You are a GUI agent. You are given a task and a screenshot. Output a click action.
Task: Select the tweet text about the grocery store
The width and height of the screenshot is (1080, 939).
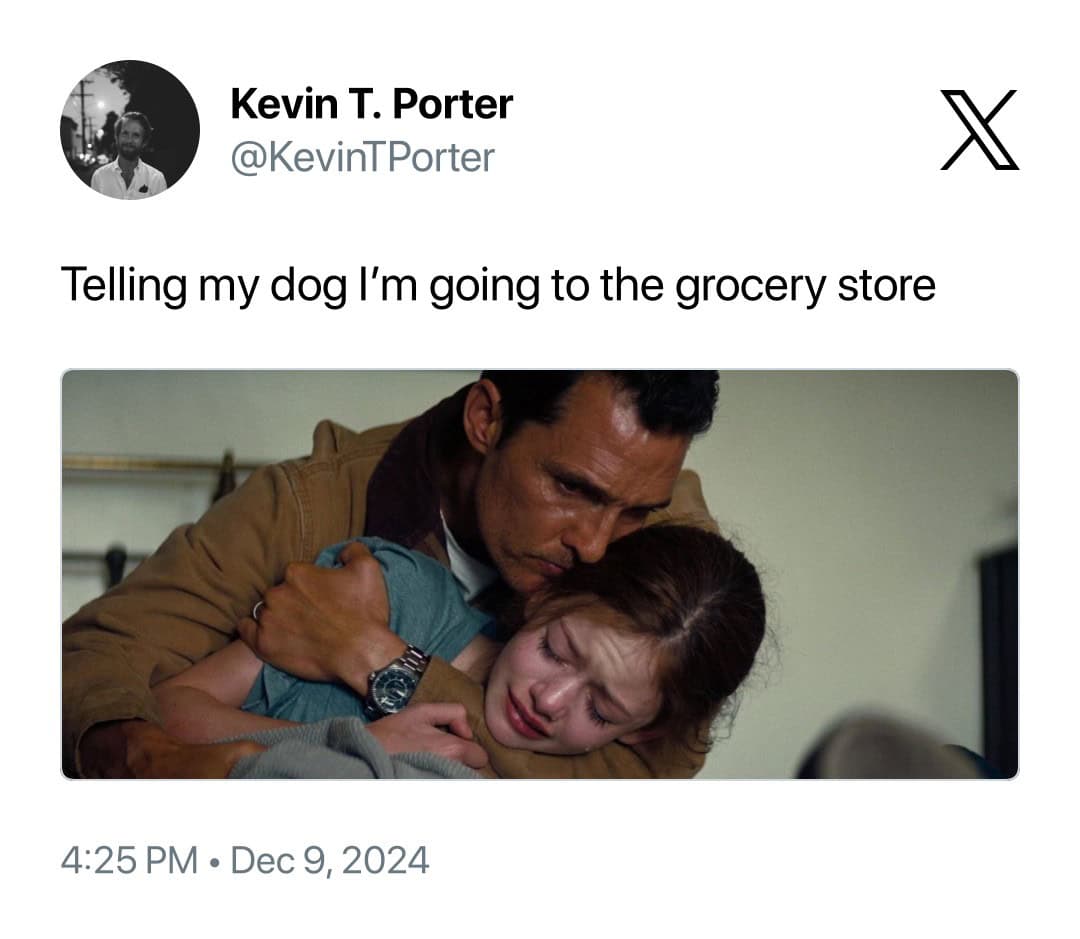tap(498, 285)
